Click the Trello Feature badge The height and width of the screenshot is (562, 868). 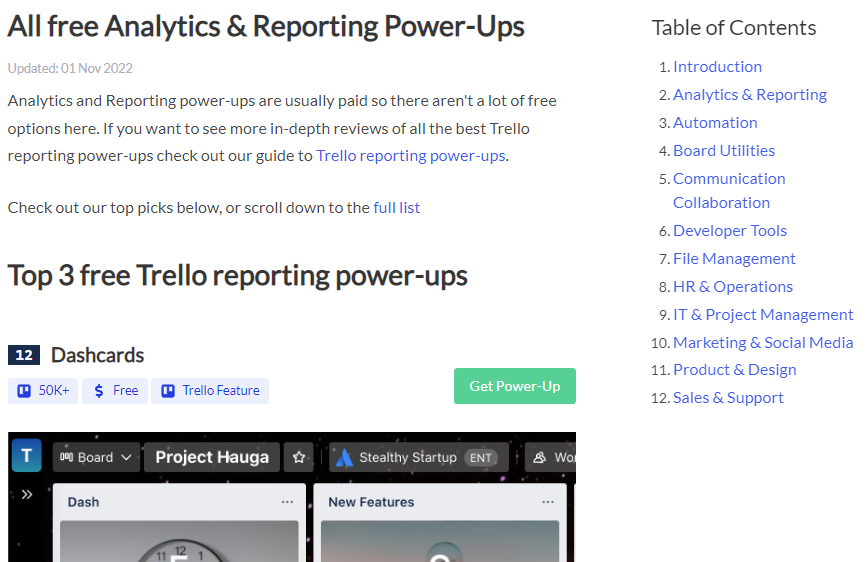(210, 391)
